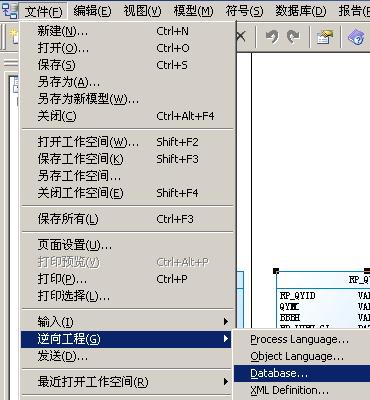Choose 打开(O)... menu entry
The image size is (370, 400).
click(127, 48)
